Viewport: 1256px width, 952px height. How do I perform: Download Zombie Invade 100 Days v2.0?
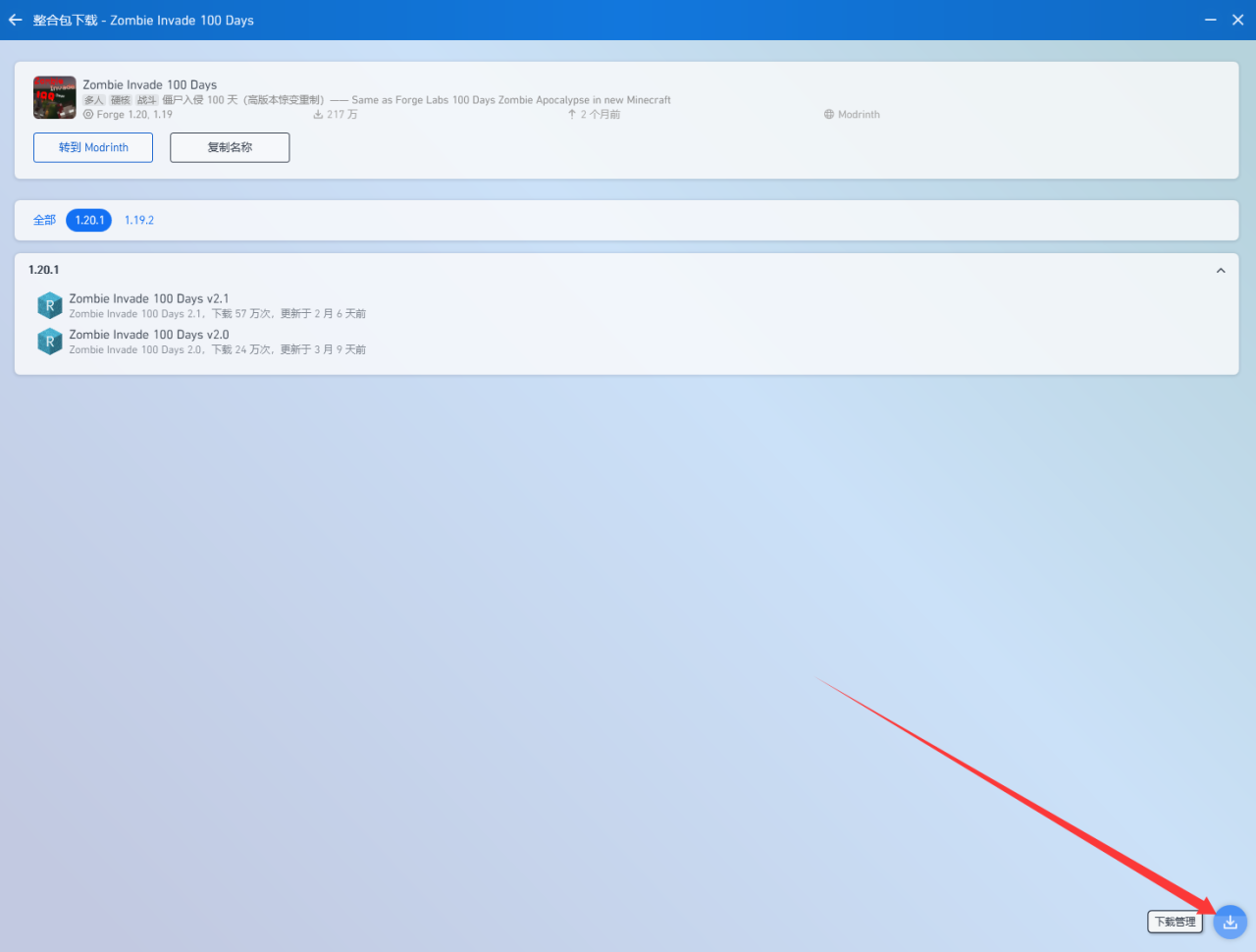[x=626, y=342]
